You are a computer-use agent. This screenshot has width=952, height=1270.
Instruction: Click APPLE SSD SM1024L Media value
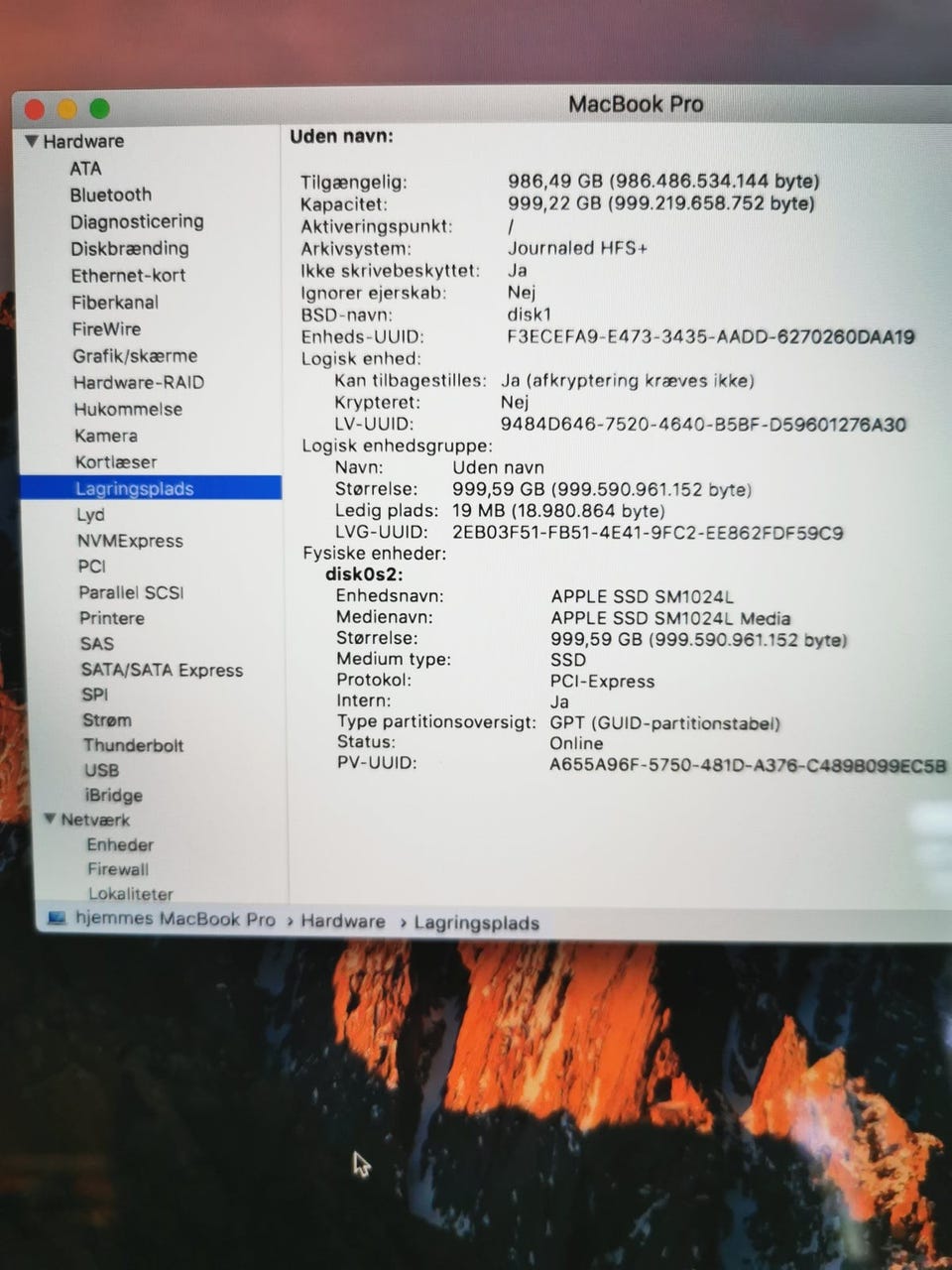670,618
